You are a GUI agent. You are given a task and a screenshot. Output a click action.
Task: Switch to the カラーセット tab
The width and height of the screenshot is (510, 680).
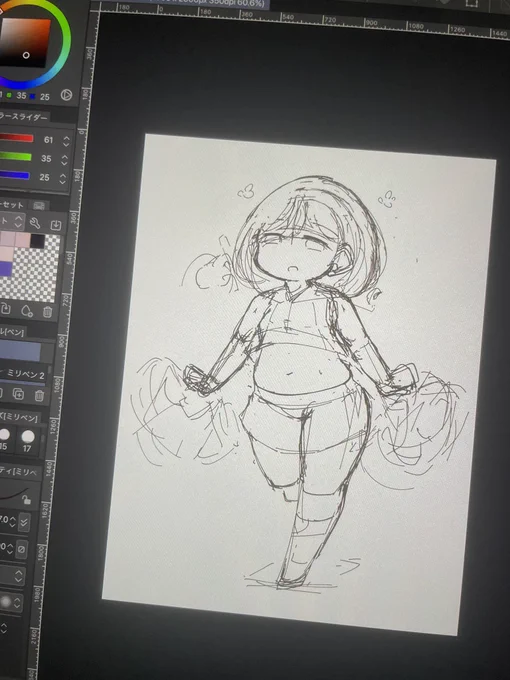pos(12,204)
